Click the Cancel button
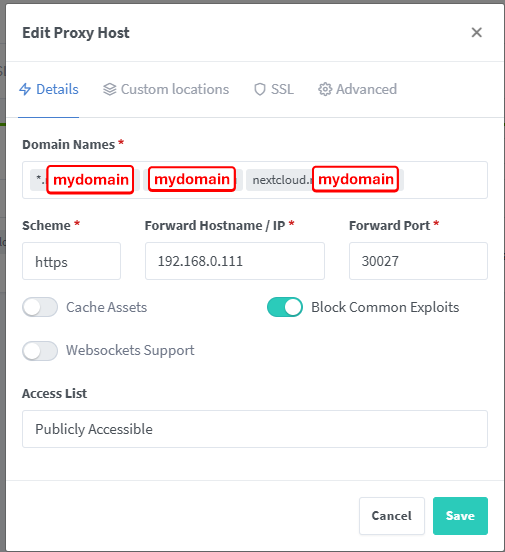The height and width of the screenshot is (552, 505). pyautogui.click(x=392, y=516)
